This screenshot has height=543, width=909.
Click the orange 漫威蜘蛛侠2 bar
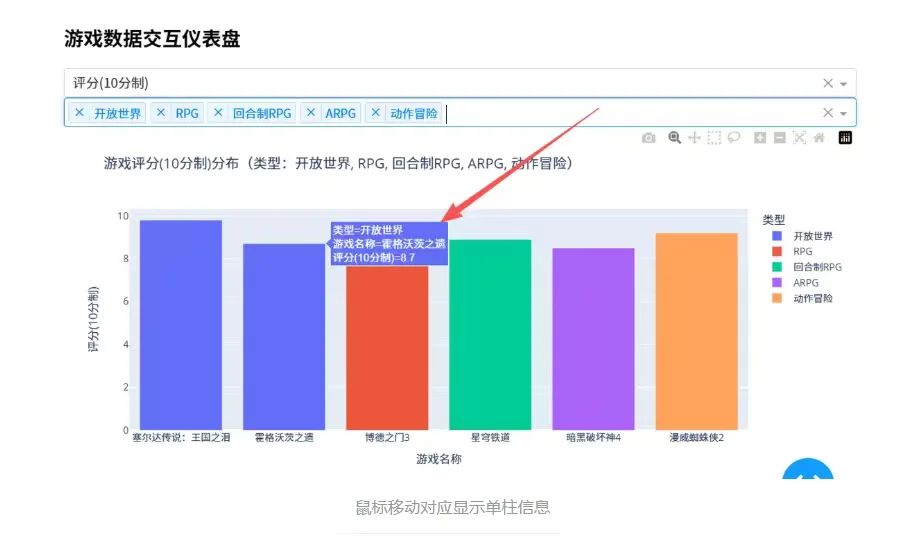pos(697,331)
